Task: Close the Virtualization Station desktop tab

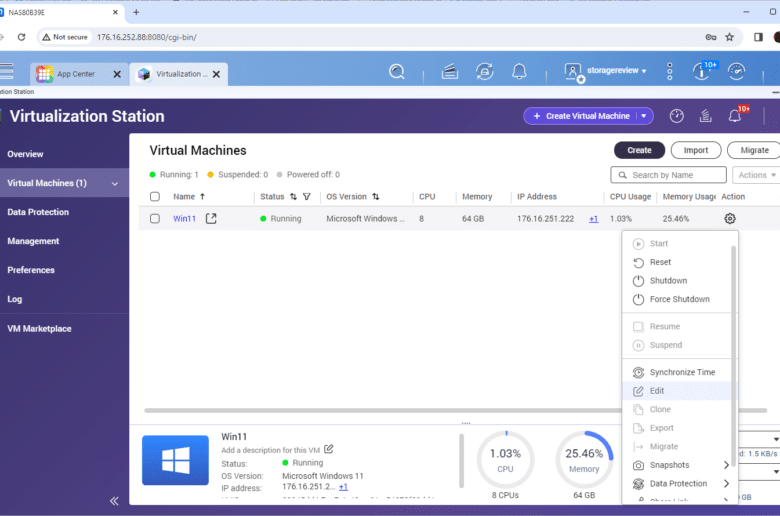Action: [216, 74]
